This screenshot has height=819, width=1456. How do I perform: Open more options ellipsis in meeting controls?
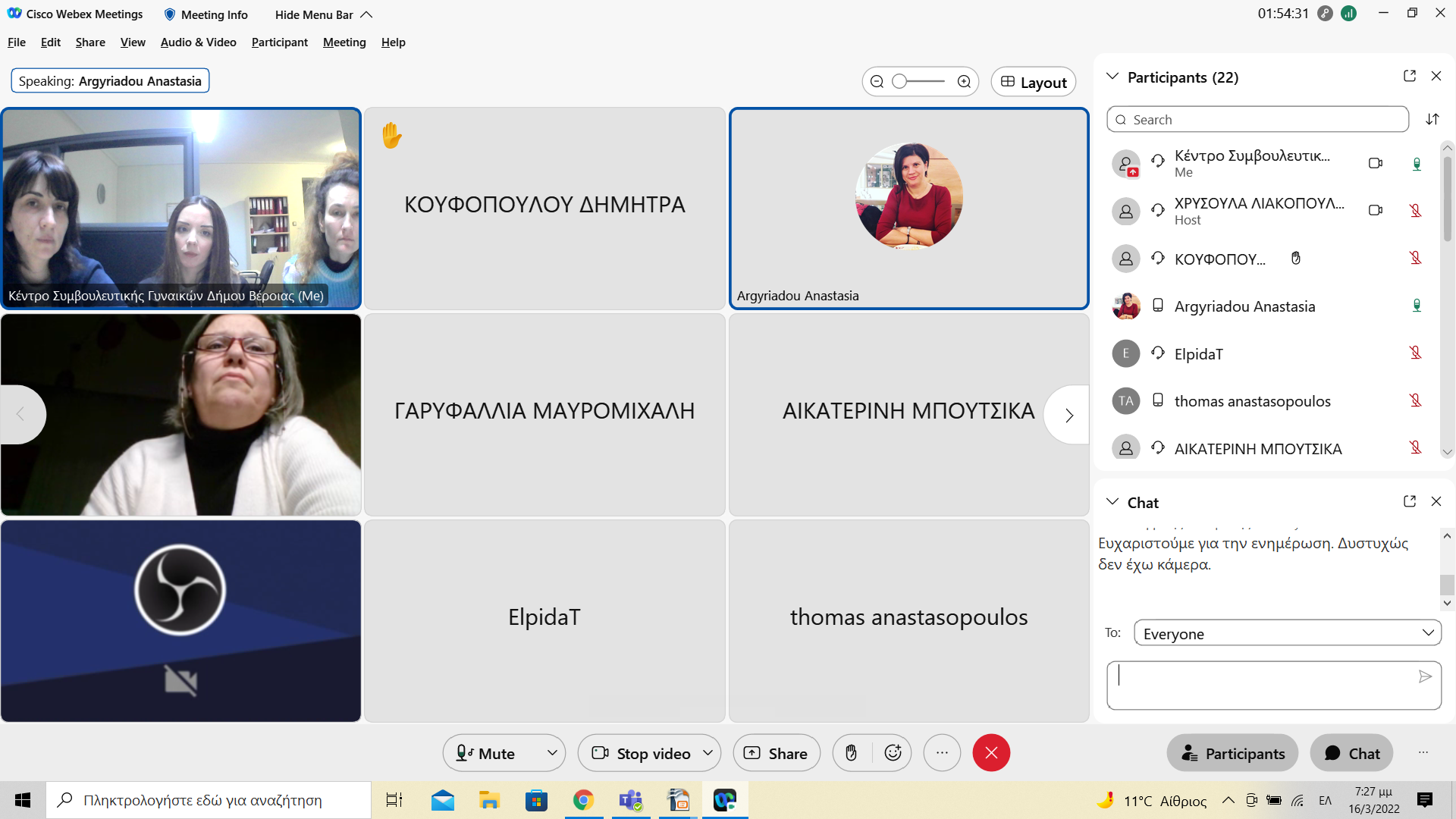coord(942,753)
